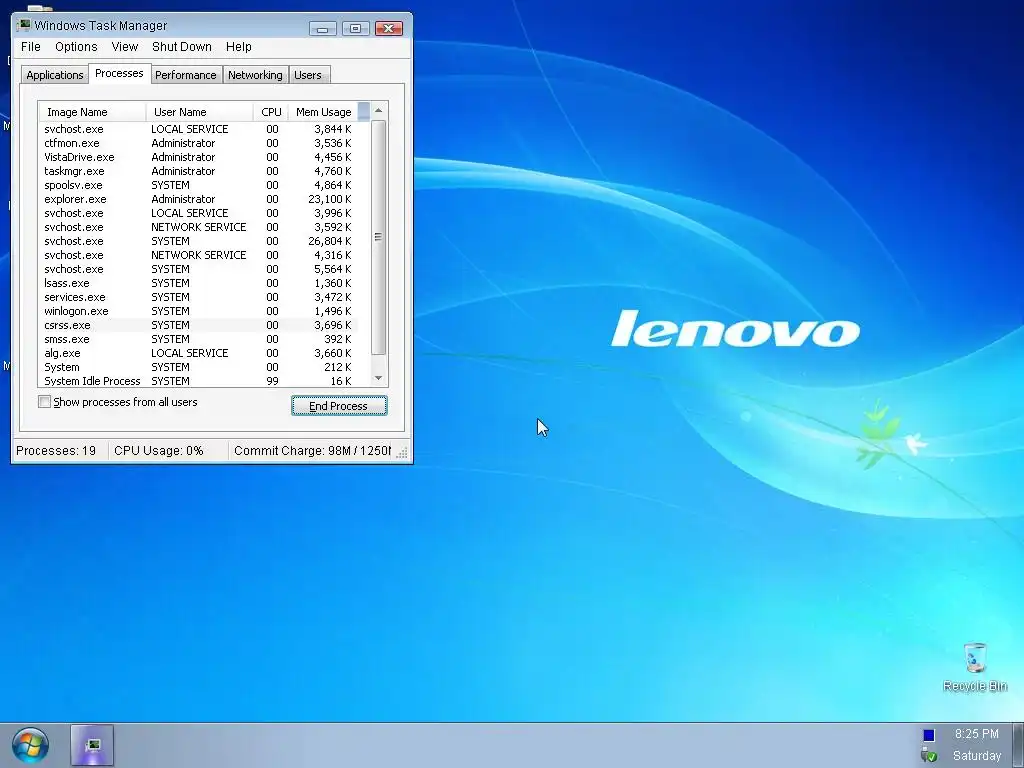Click the process list scrollbar thumb

pos(378,237)
